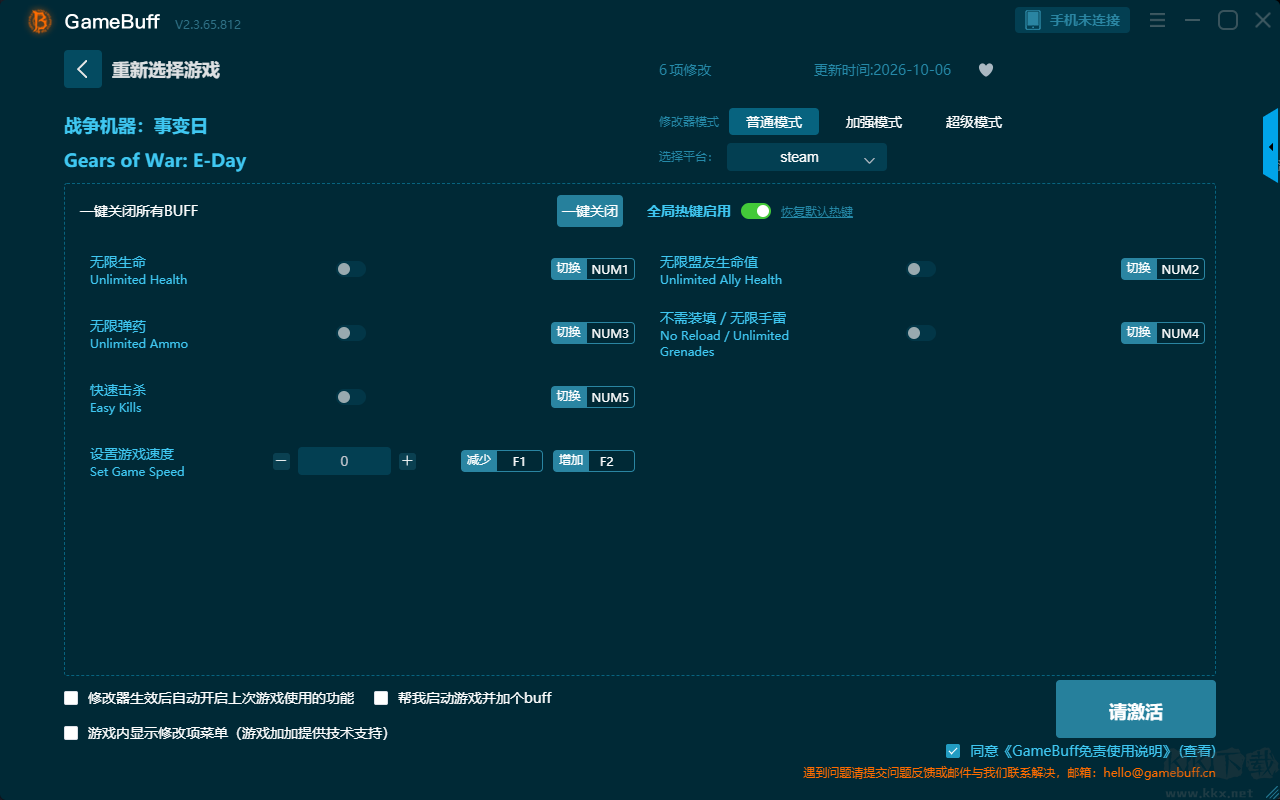1280x800 pixels.
Task: Enable the Easy Kills switch
Action: point(351,397)
